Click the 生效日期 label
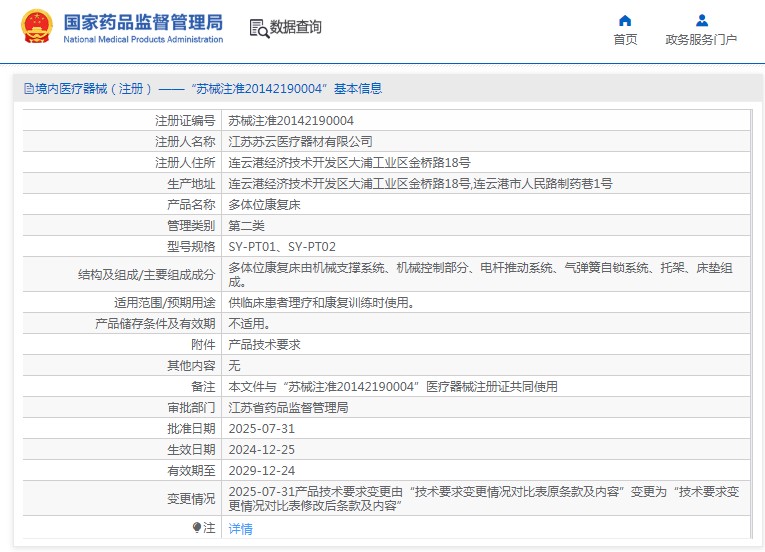The height and width of the screenshot is (552, 765). pyautogui.click(x=191, y=450)
